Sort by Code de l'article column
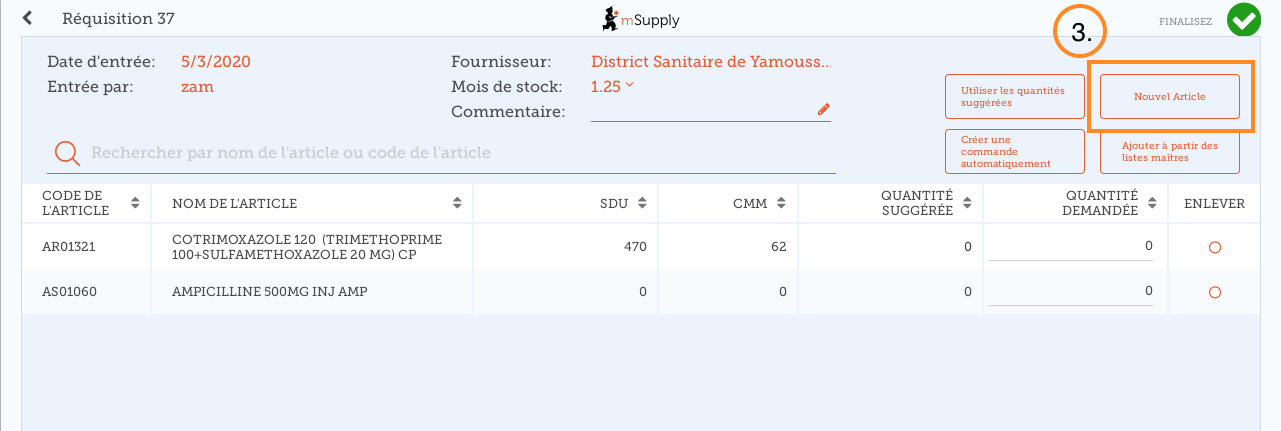 pos(134,203)
